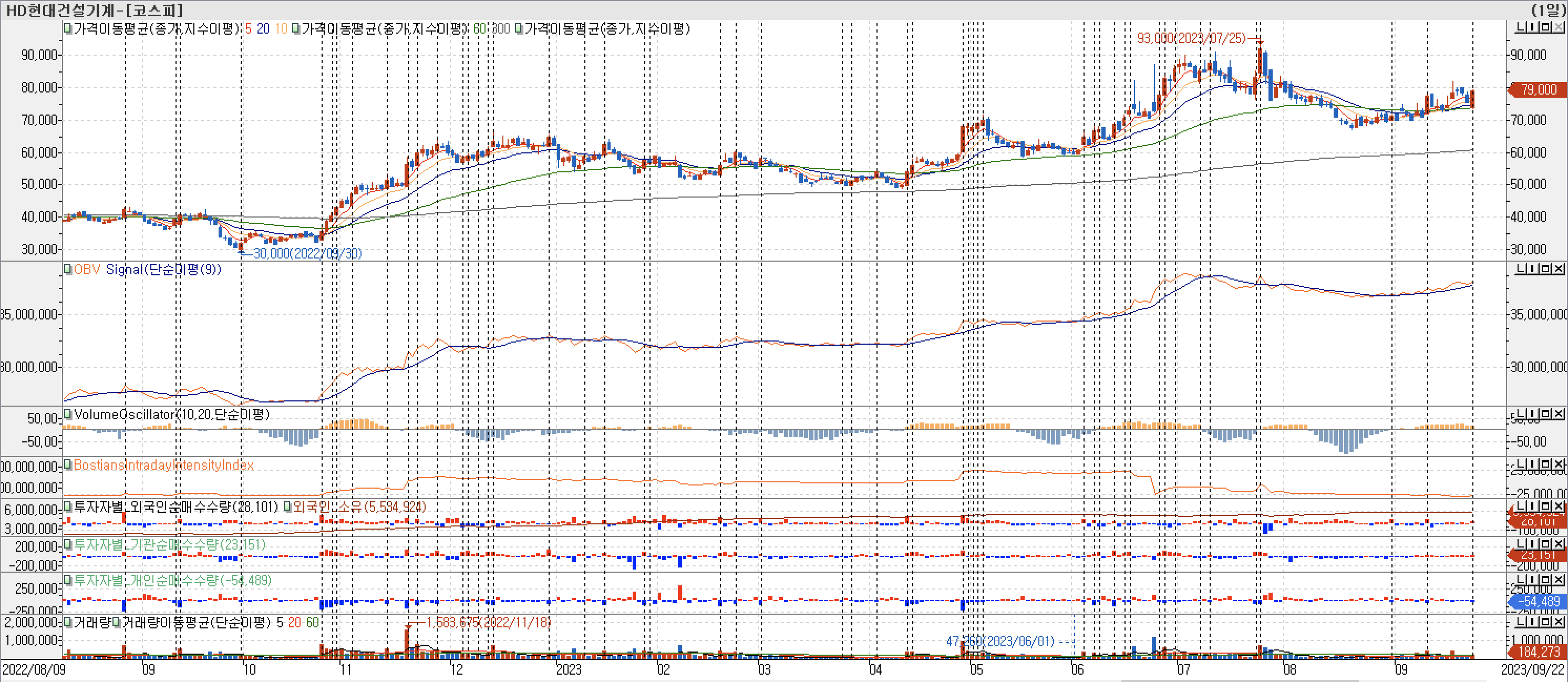Click I button on 개인순매수수량 panel
Screen dimensions: 1568x682
[x=1532, y=579]
